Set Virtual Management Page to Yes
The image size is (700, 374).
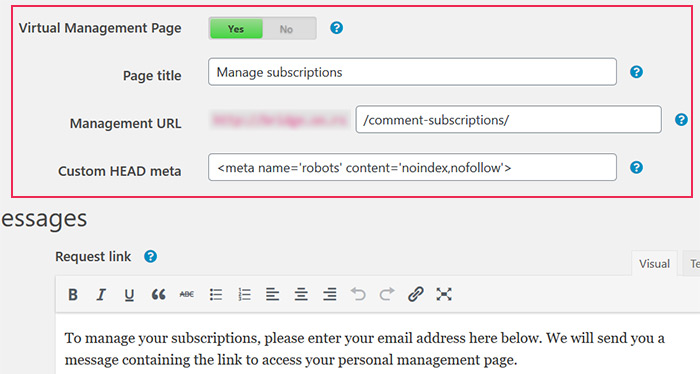point(236,29)
